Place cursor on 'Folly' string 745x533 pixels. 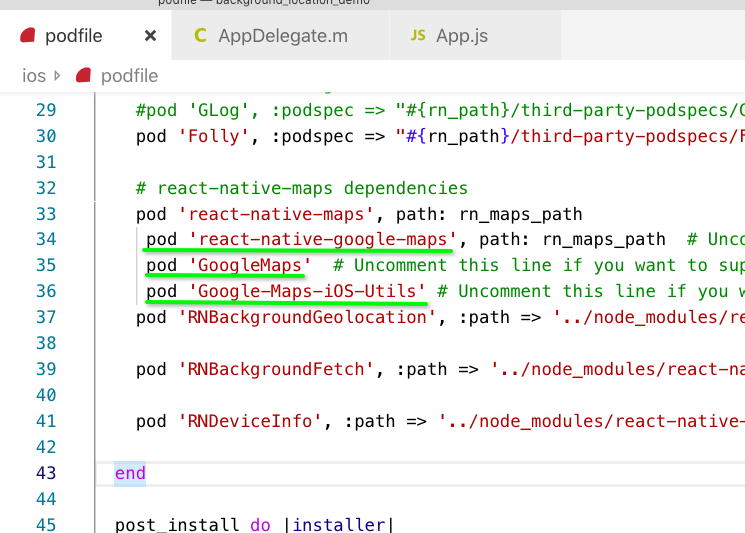[213, 136]
